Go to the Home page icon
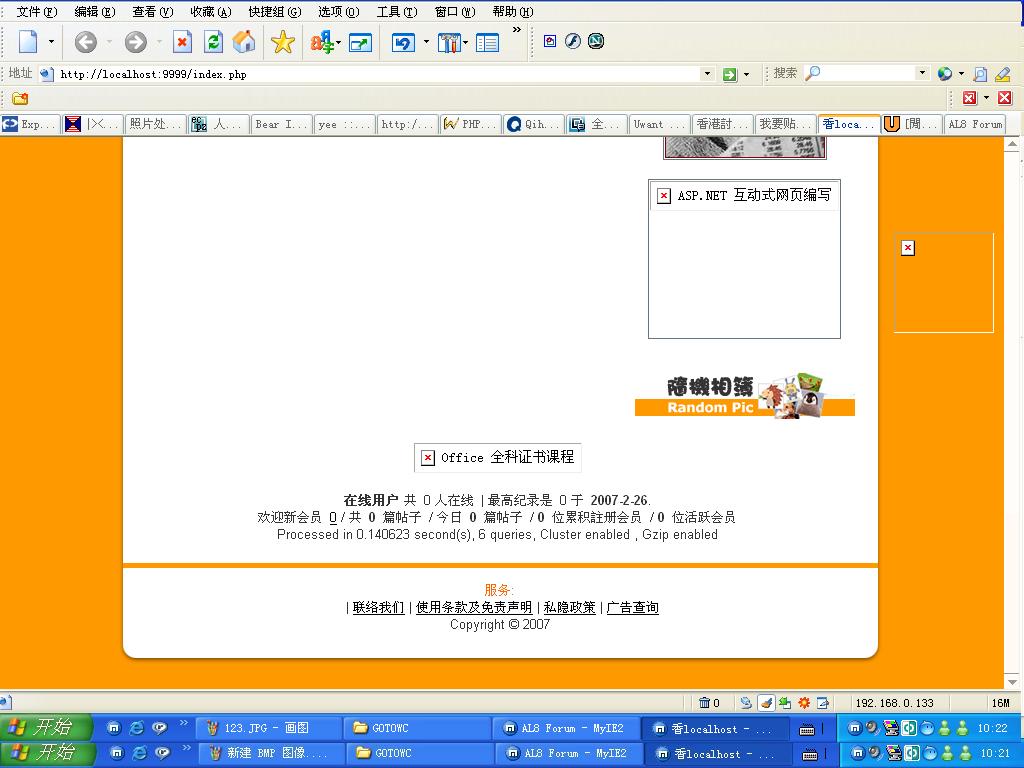 tap(244, 42)
